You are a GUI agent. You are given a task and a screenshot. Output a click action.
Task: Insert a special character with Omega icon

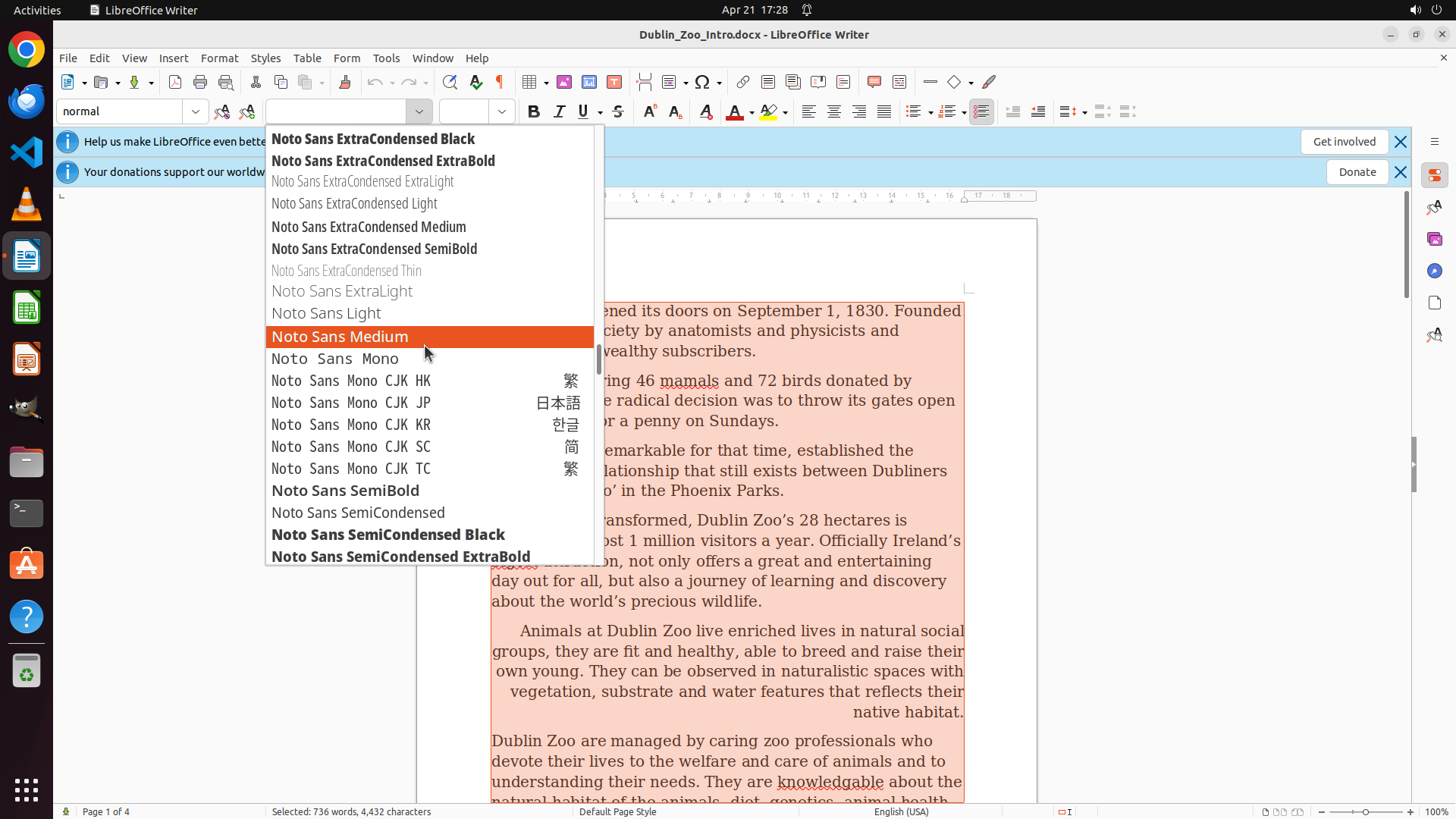702,82
